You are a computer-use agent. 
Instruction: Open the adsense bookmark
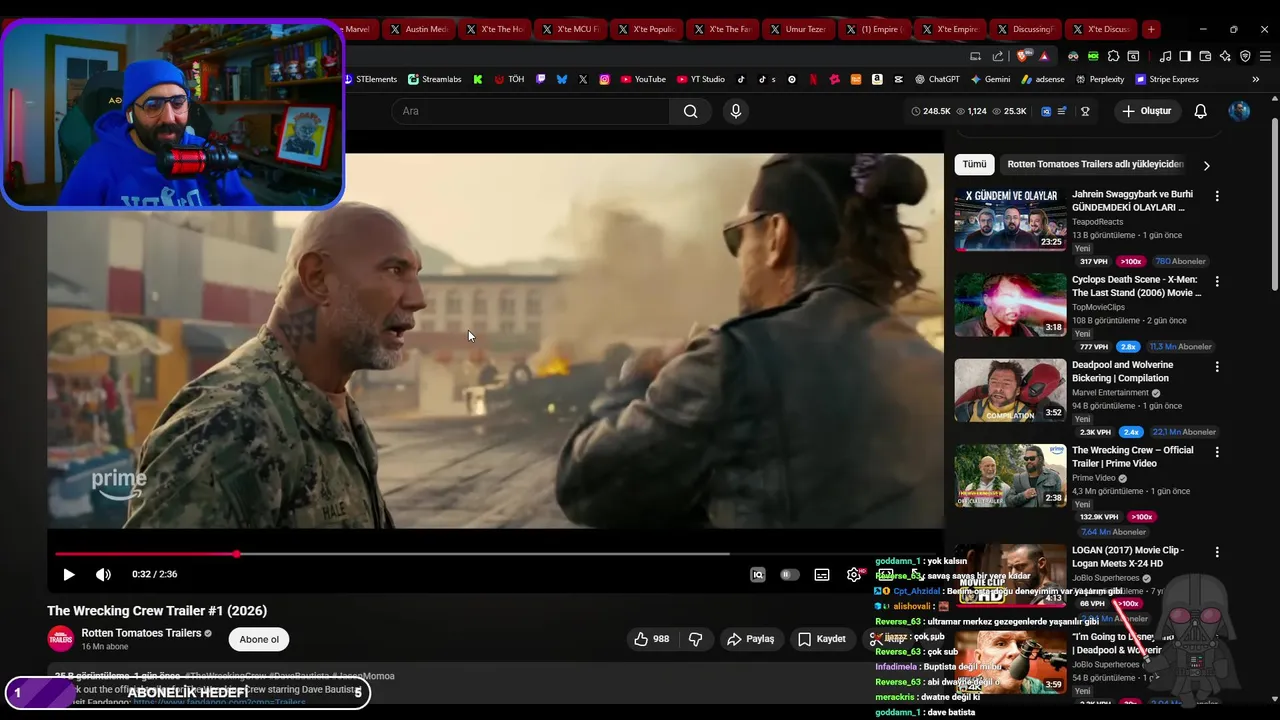(1043, 79)
